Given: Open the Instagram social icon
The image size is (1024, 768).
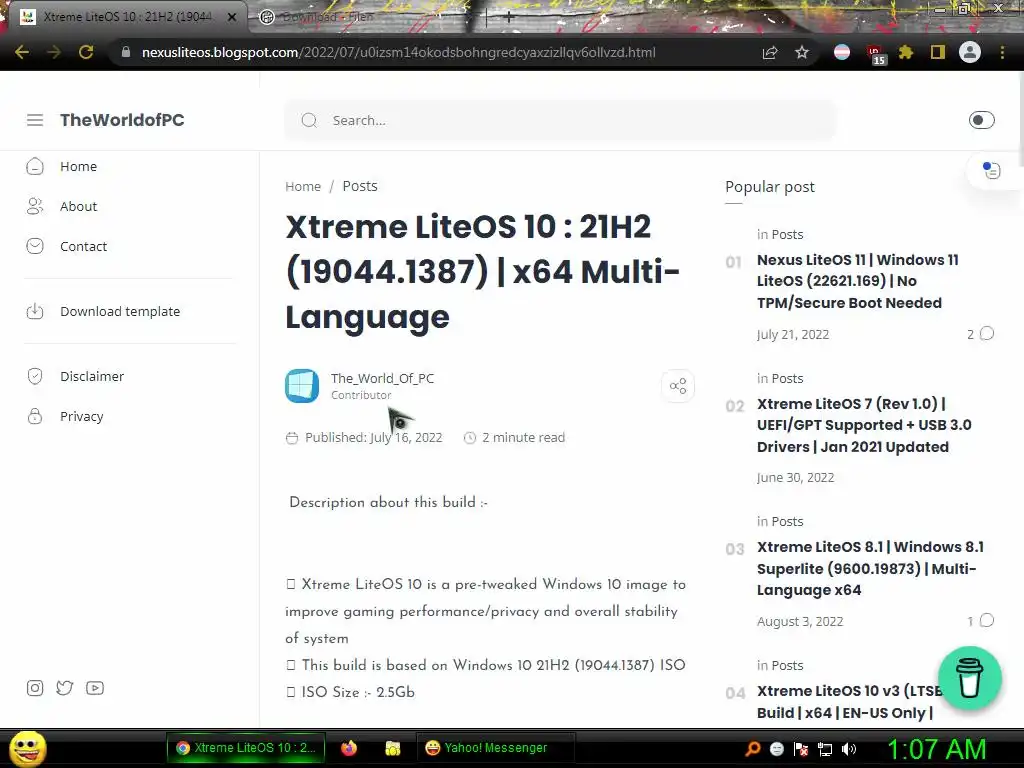Looking at the screenshot, I should tap(35, 688).
